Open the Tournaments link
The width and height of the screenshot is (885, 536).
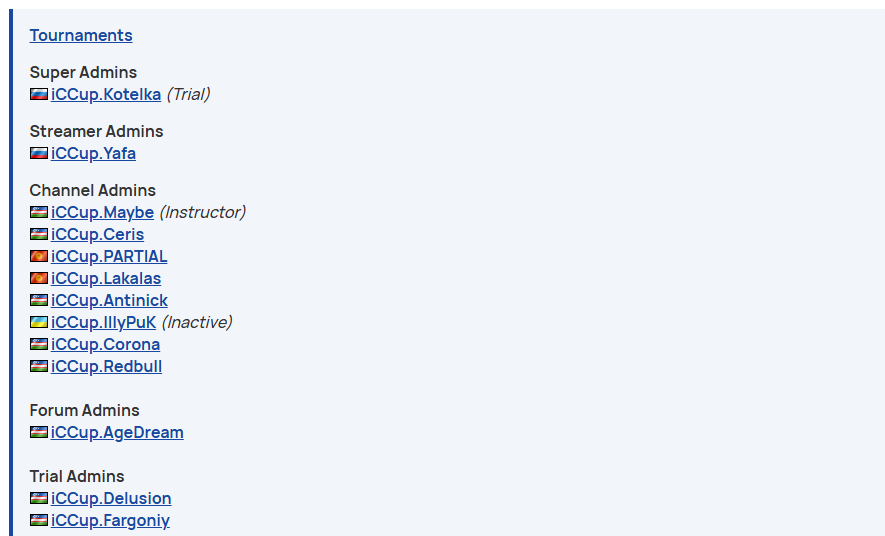(x=81, y=36)
